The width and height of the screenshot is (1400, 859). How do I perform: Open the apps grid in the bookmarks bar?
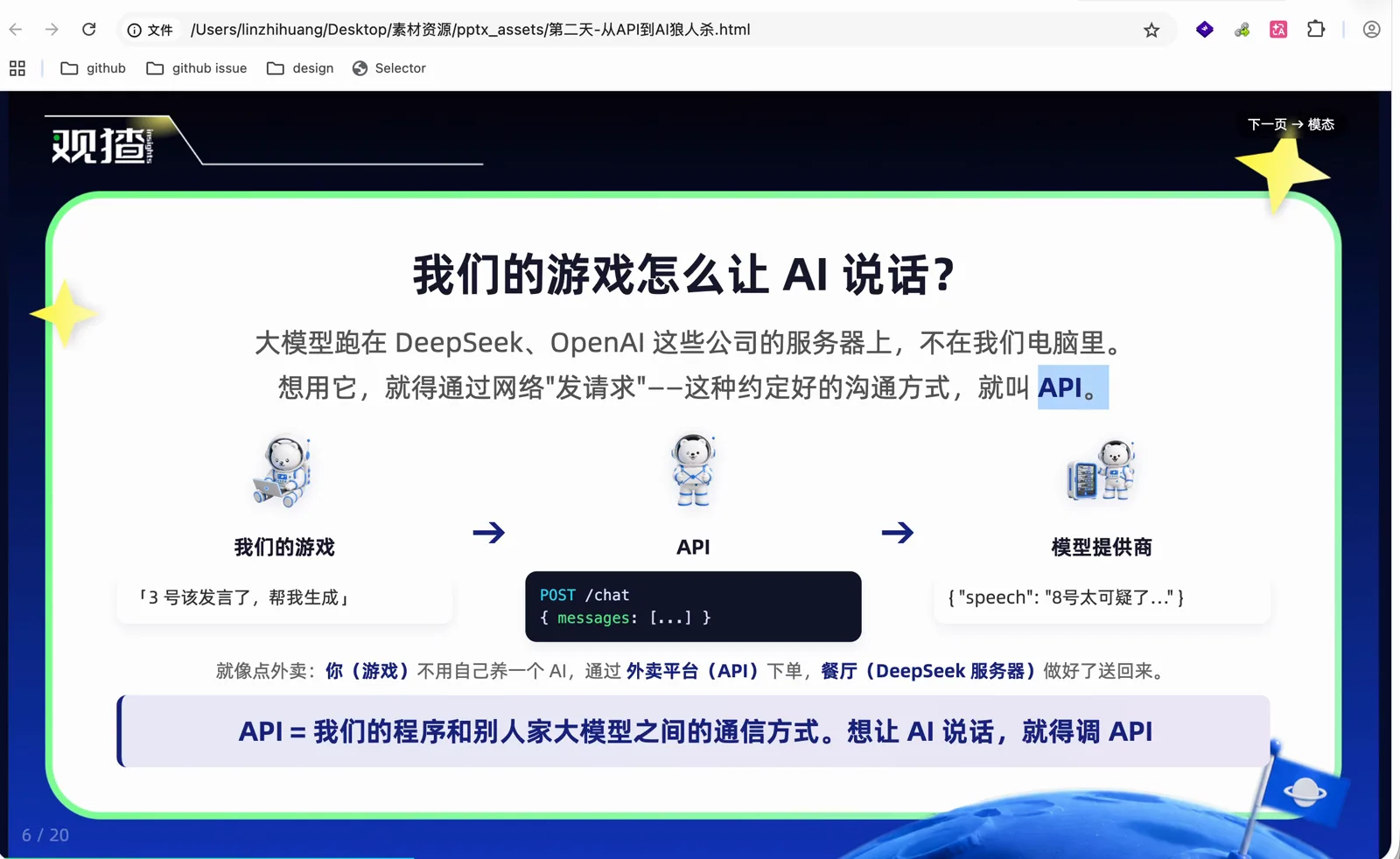tap(17, 68)
